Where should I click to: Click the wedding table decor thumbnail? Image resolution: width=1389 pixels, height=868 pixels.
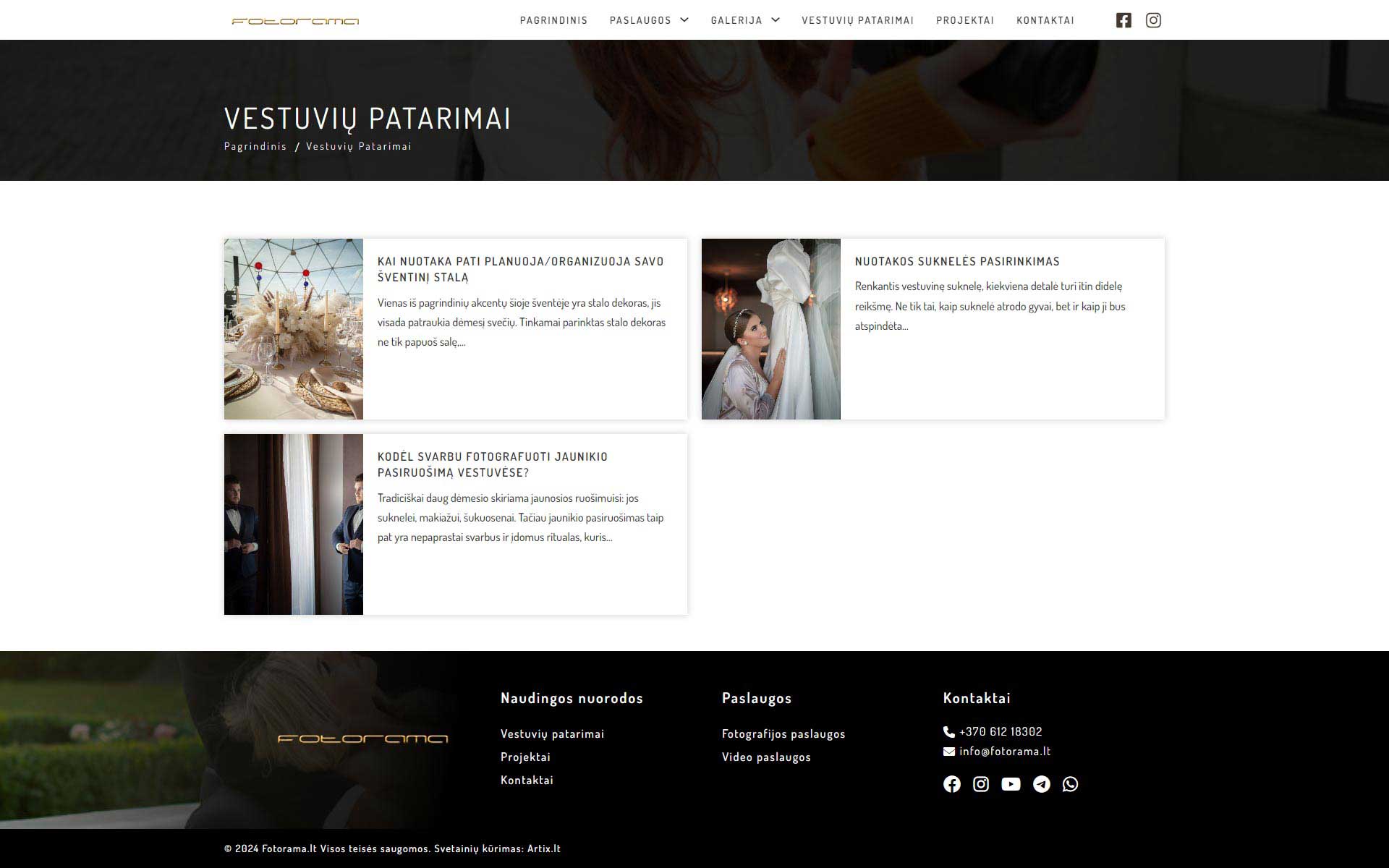(x=294, y=329)
